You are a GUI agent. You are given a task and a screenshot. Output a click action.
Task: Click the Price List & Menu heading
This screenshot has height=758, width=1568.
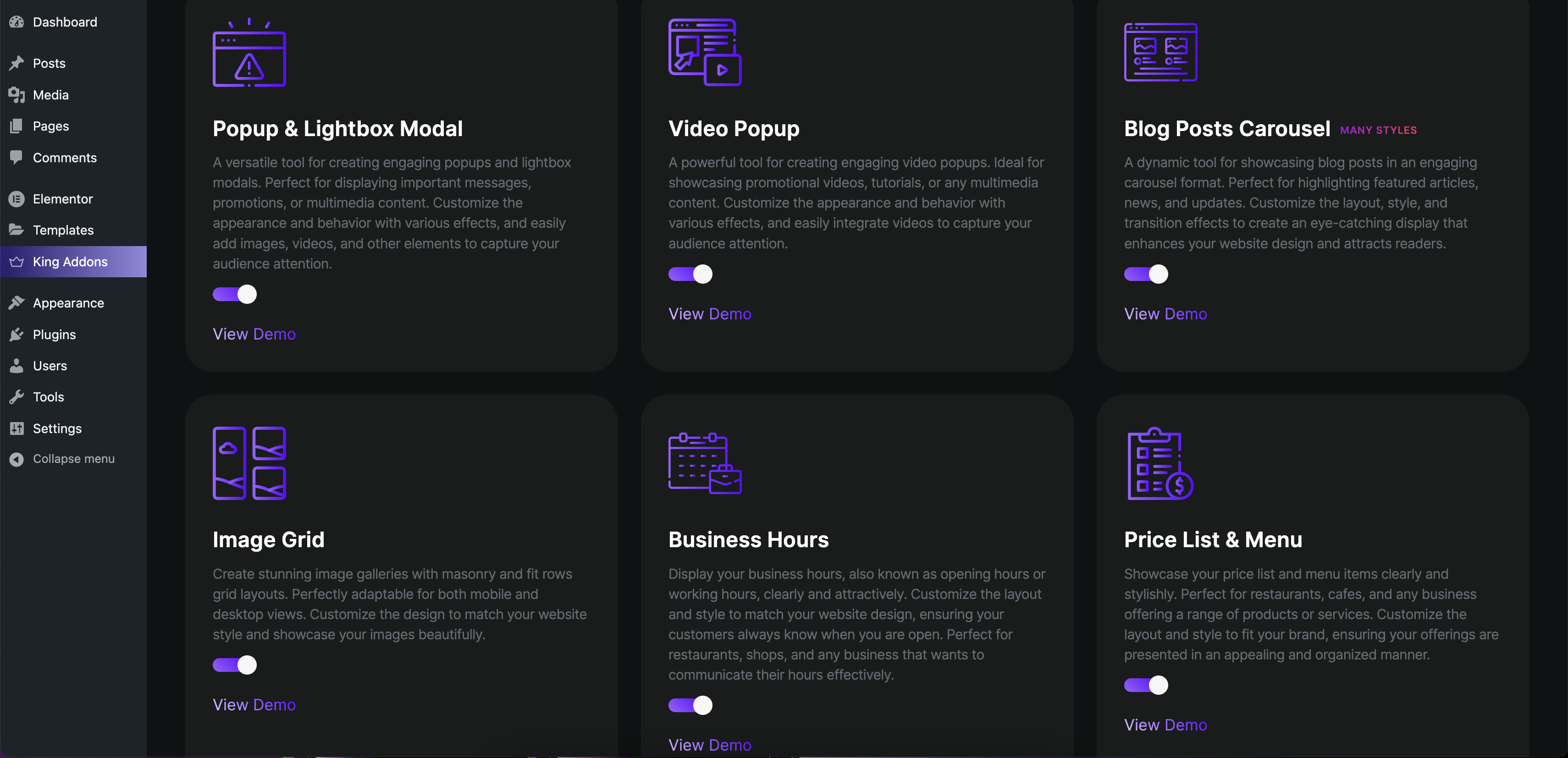[1213, 539]
